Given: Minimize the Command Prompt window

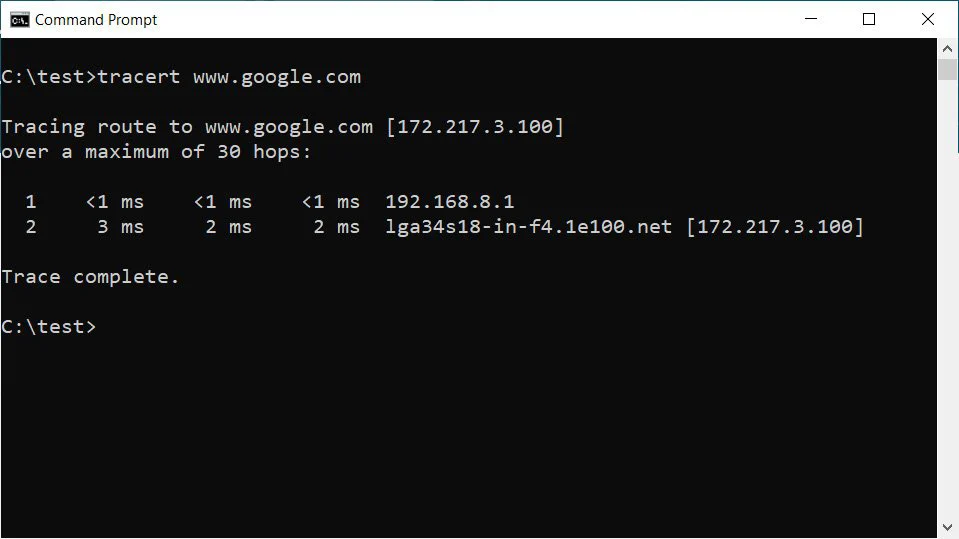Looking at the screenshot, I should click(814, 19).
